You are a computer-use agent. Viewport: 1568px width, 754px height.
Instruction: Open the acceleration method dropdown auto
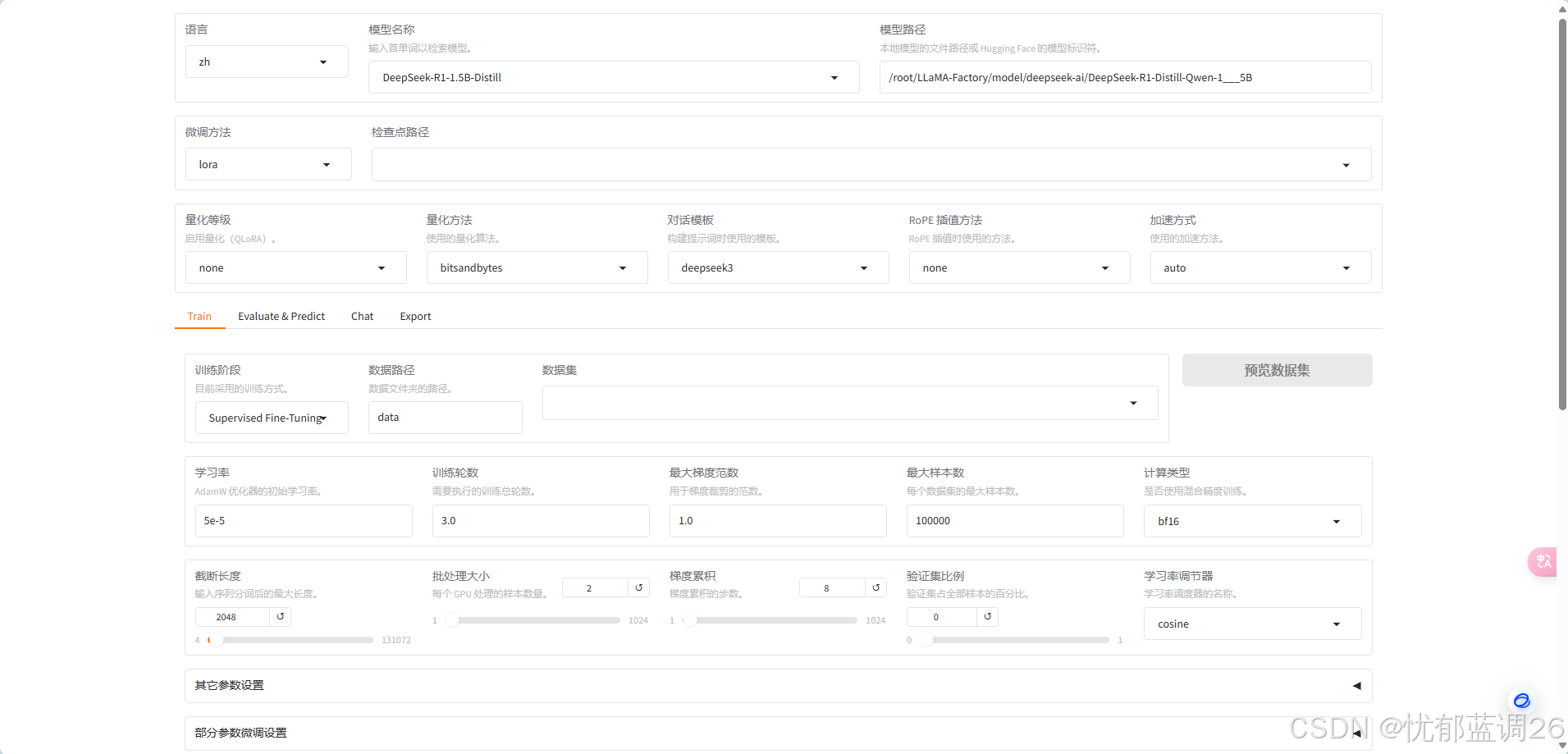click(1260, 267)
